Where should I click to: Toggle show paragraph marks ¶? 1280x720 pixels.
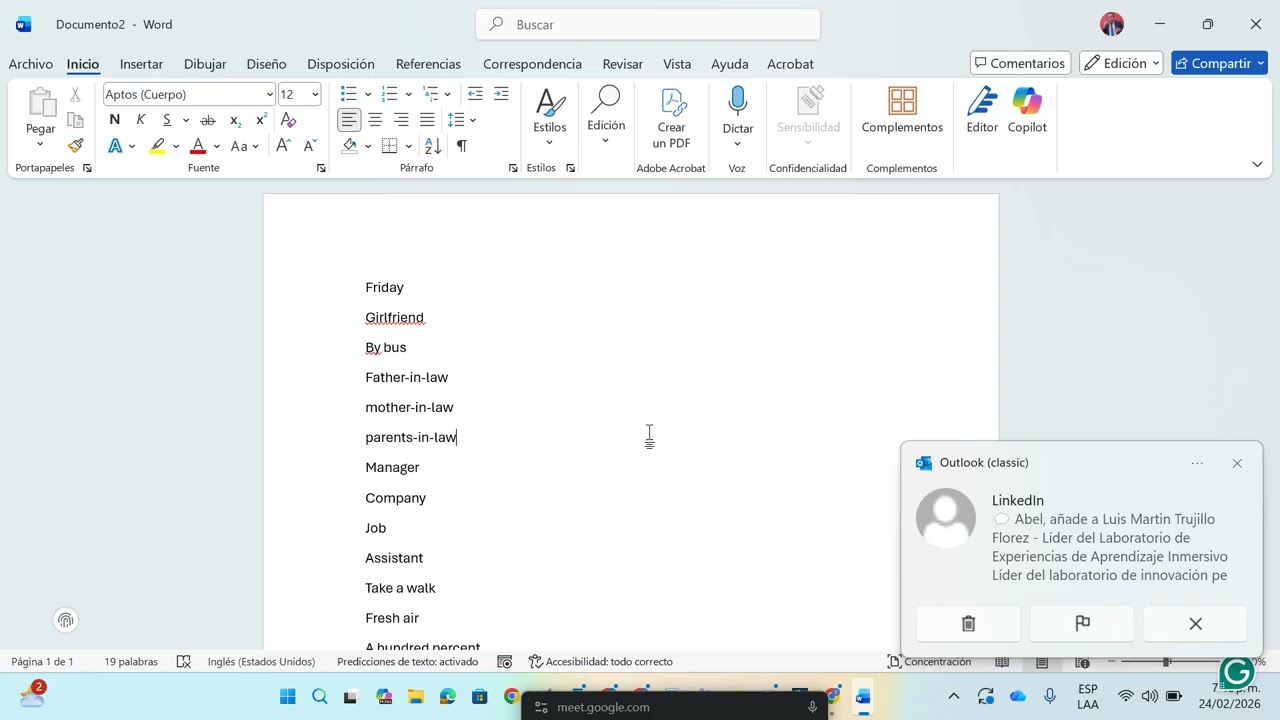pos(461,146)
